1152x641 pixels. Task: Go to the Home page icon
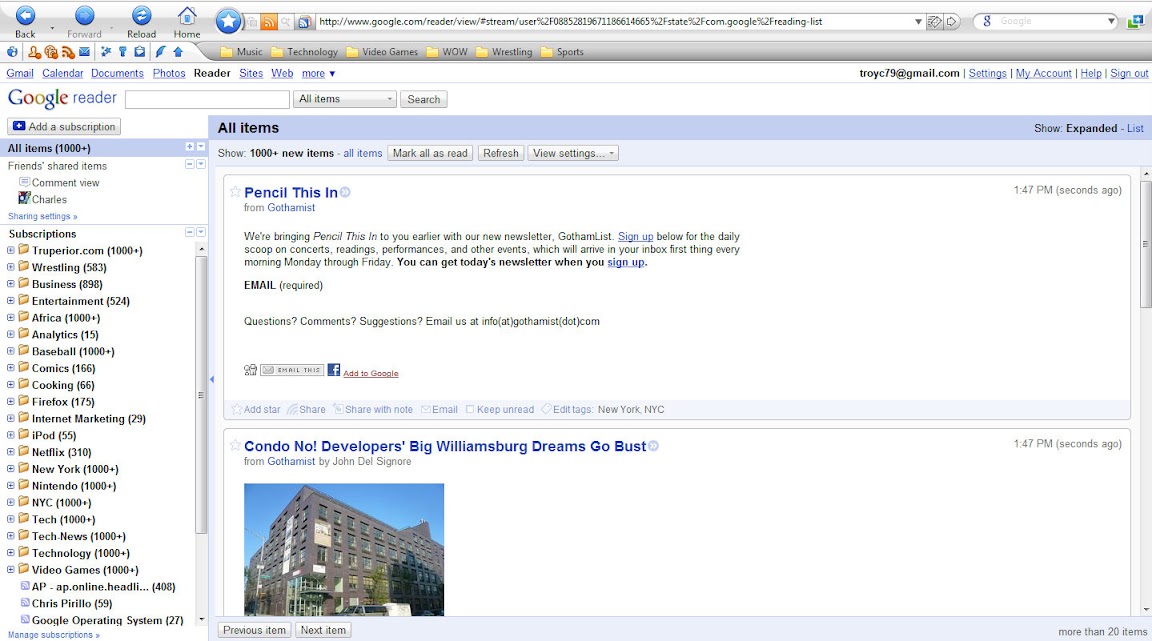(187, 15)
